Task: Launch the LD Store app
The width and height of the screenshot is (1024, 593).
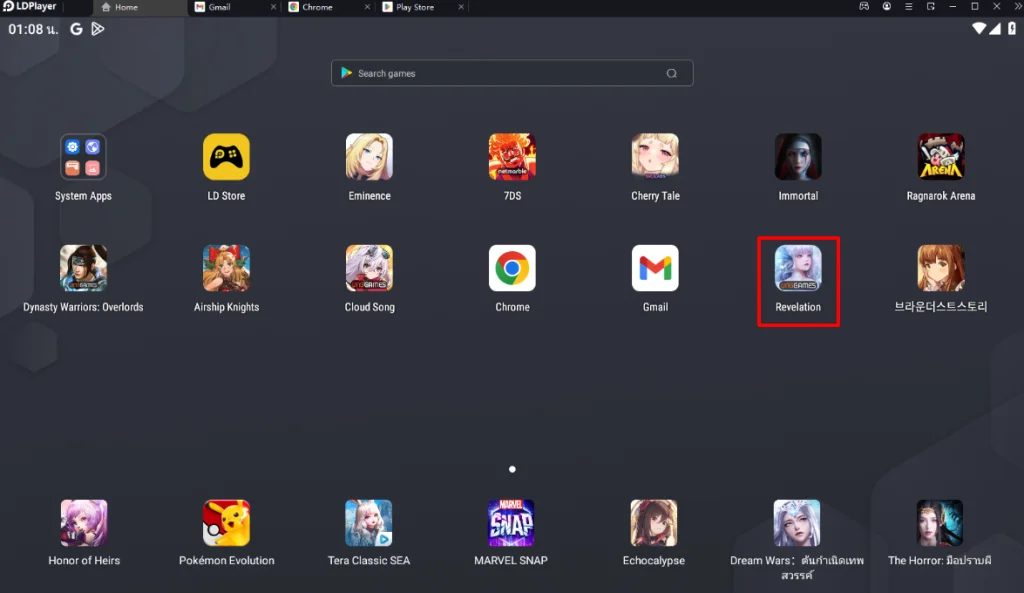Action: tap(226, 157)
